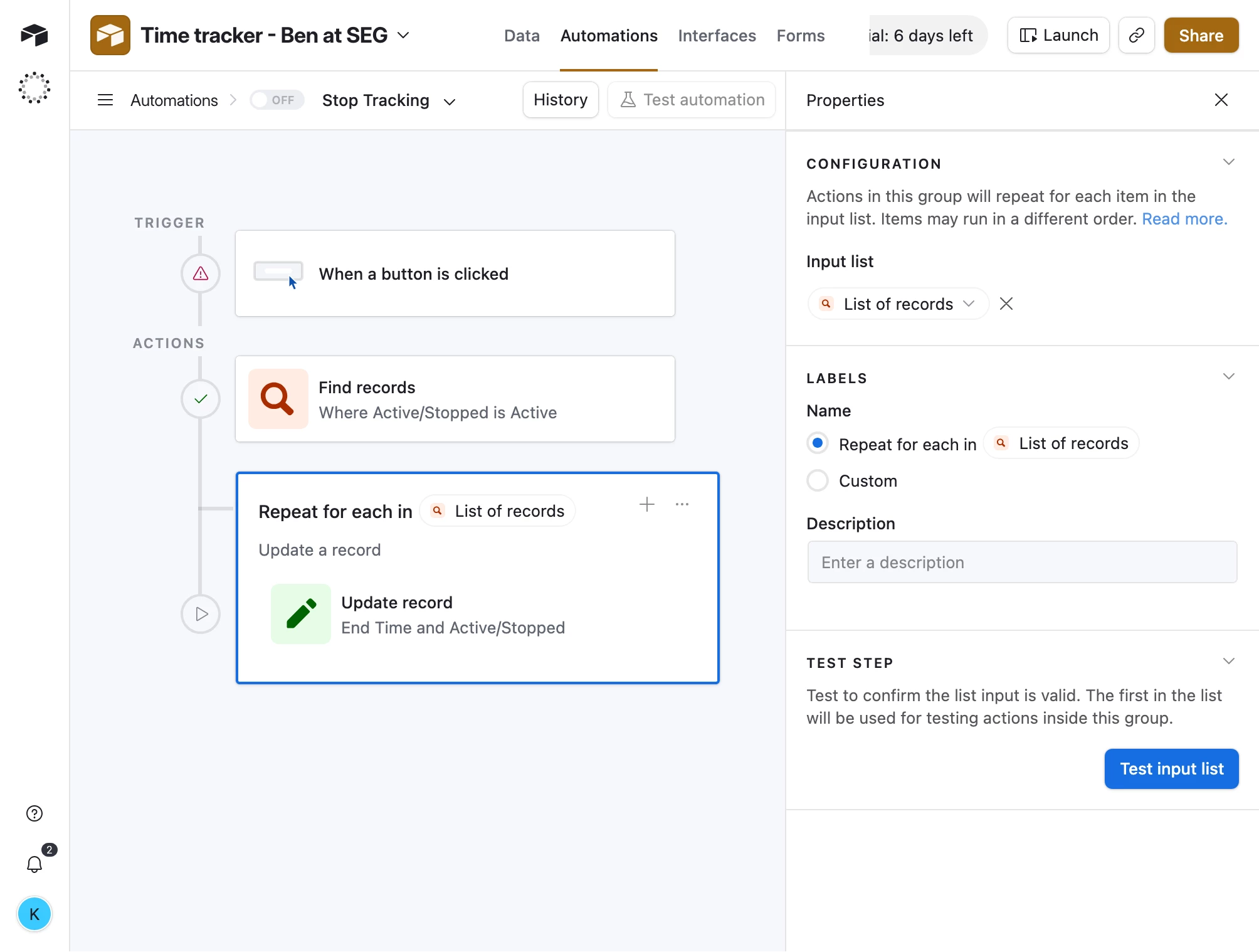Switch to the Interfaces tab
Screen dimensions: 1259x952
click(717, 36)
